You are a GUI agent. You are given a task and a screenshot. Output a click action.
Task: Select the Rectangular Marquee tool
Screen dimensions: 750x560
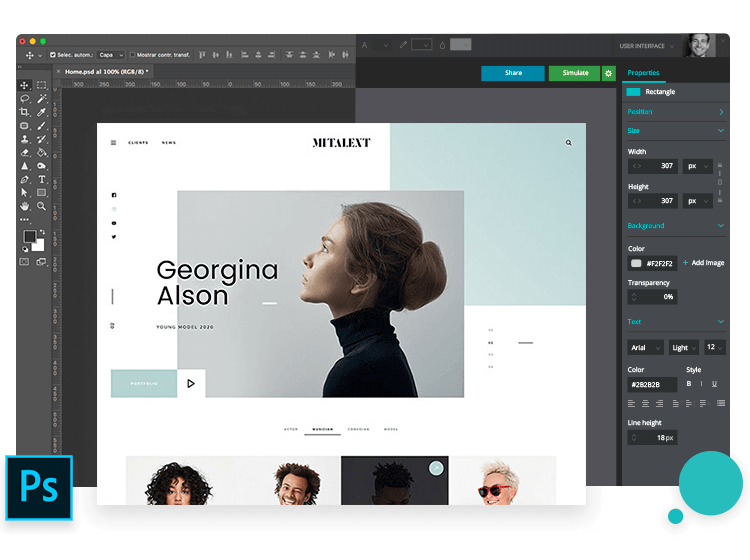(42, 85)
